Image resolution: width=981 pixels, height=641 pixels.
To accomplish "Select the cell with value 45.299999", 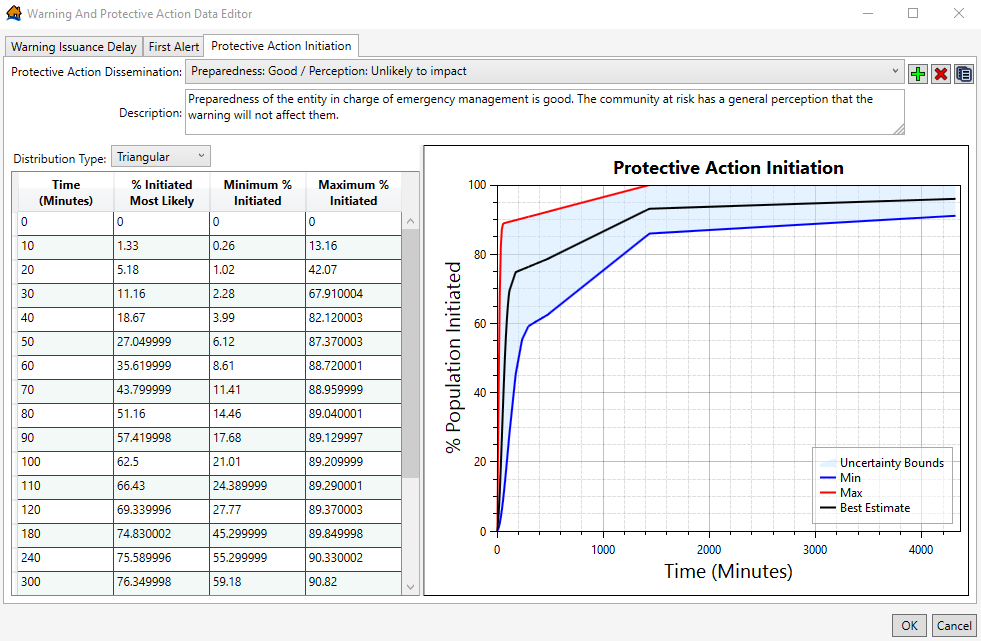I will pos(257,534).
